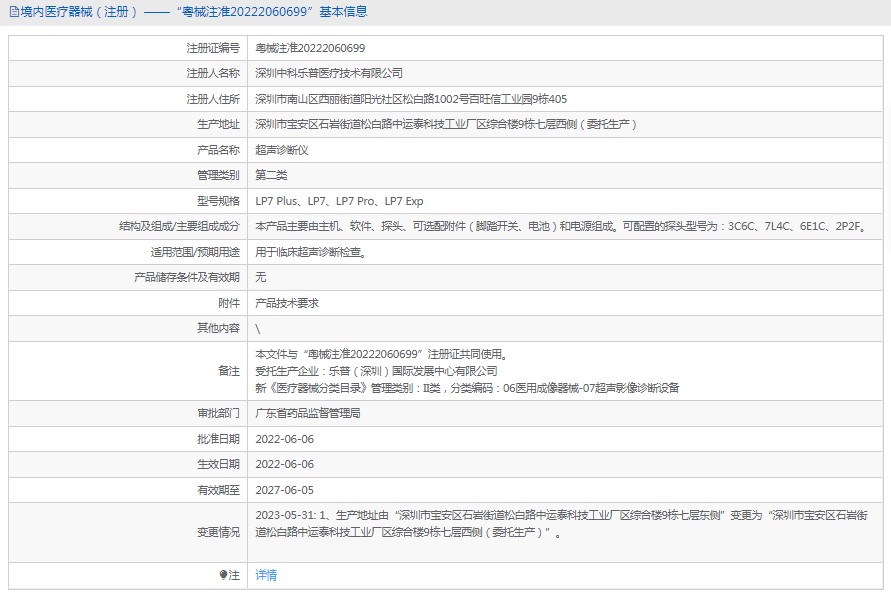Click the 产品储存条件及有效期 label cell

point(128,277)
